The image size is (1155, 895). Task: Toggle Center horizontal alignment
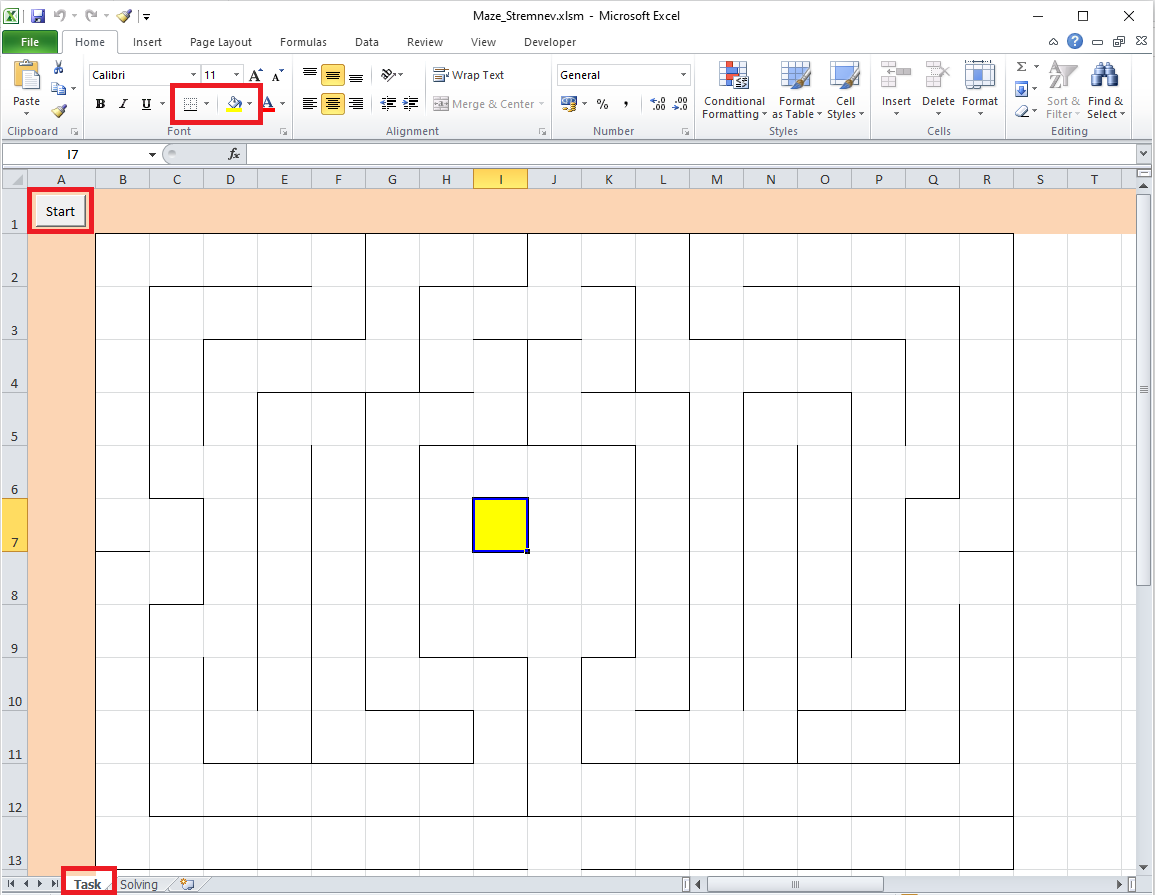click(333, 104)
